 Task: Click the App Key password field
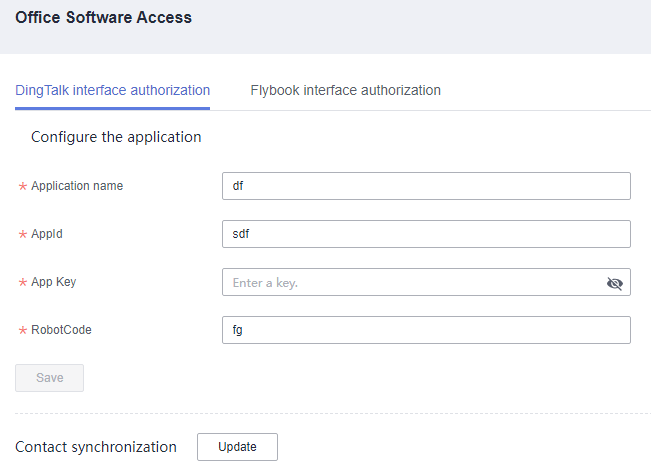point(426,282)
